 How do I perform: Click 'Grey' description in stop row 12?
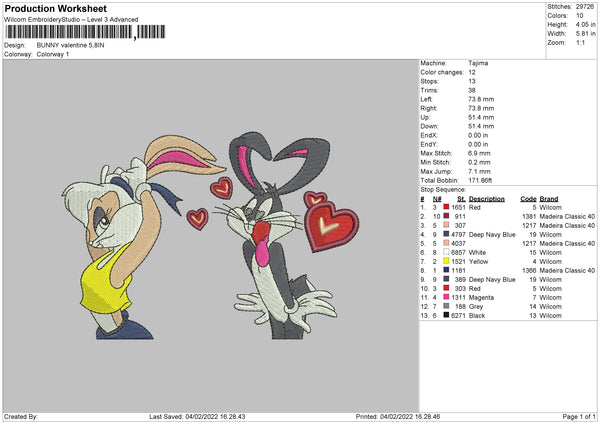(x=476, y=307)
